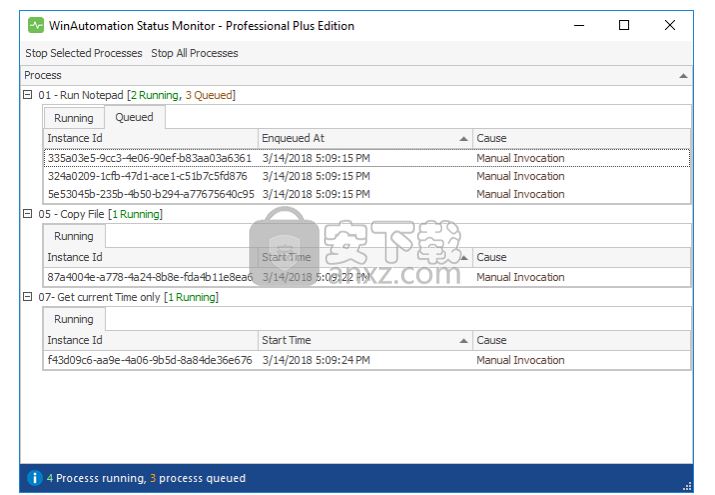Image resolution: width=715 pixels, height=495 pixels.
Task: Minimize the Status Monitor window
Action: (579, 26)
